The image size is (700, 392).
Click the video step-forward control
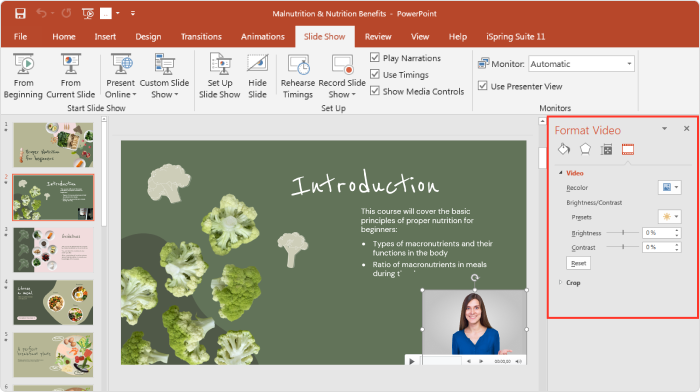coord(481,361)
